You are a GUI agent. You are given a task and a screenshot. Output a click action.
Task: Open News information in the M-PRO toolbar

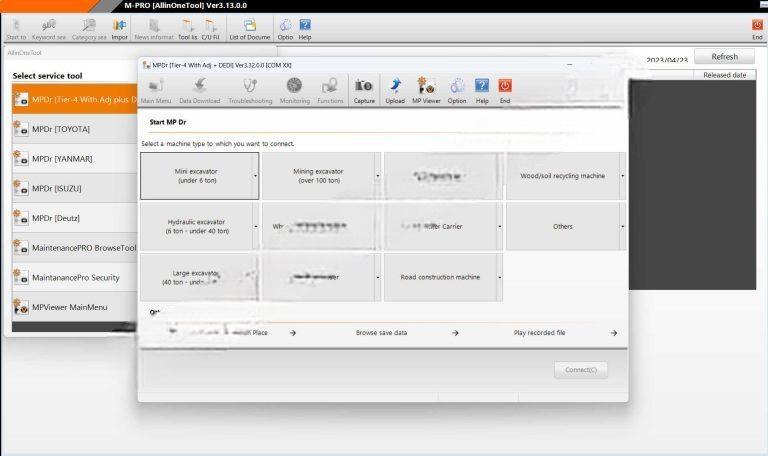click(154, 30)
